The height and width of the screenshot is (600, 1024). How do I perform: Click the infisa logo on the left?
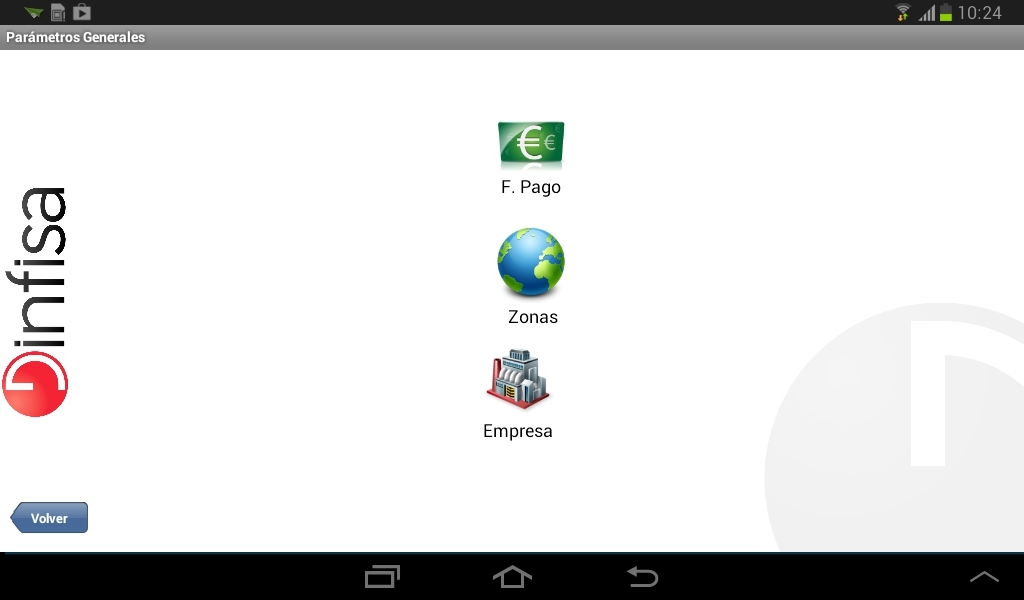click(x=35, y=302)
